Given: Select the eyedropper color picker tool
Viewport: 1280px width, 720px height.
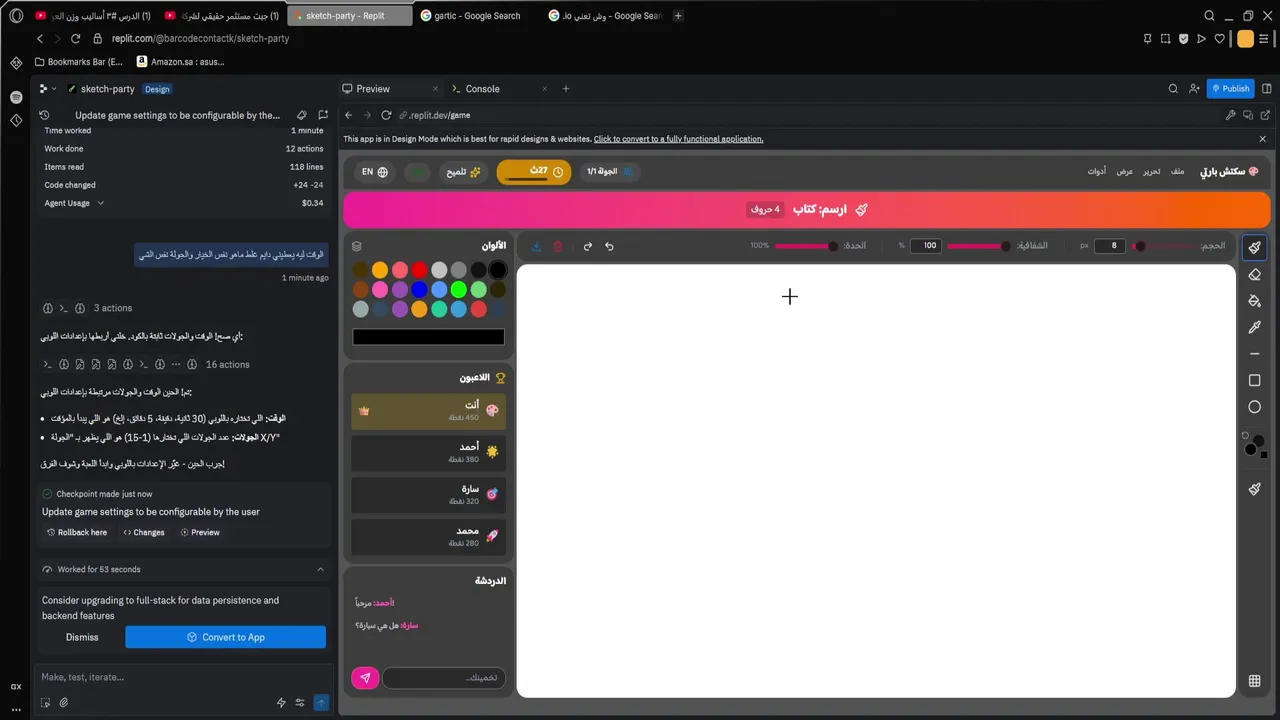Looking at the screenshot, I should pos(1255,327).
